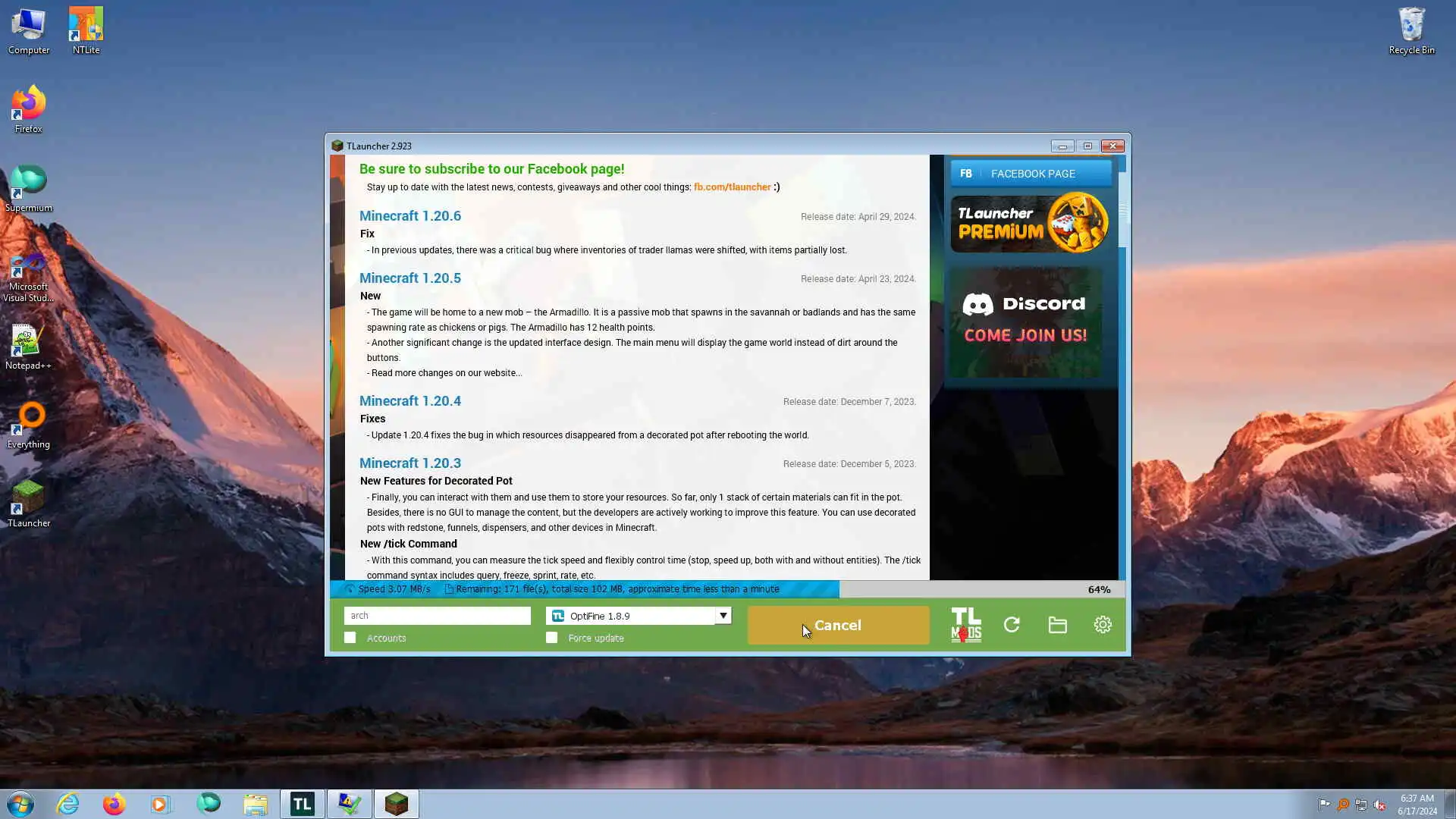Viewport: 1456px width, 819px height.
Task: Enable the Accounts checkbox
Action: (x=350, y=638)
